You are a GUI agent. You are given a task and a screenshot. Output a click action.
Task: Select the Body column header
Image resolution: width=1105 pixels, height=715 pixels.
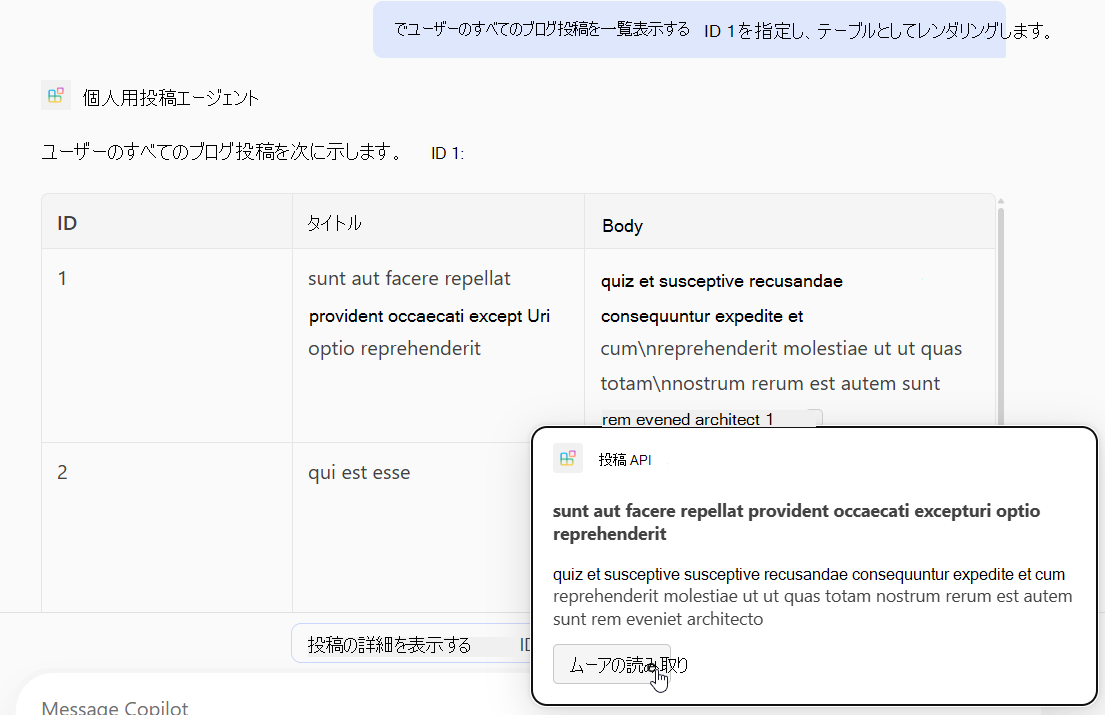[x=623, y=225]
